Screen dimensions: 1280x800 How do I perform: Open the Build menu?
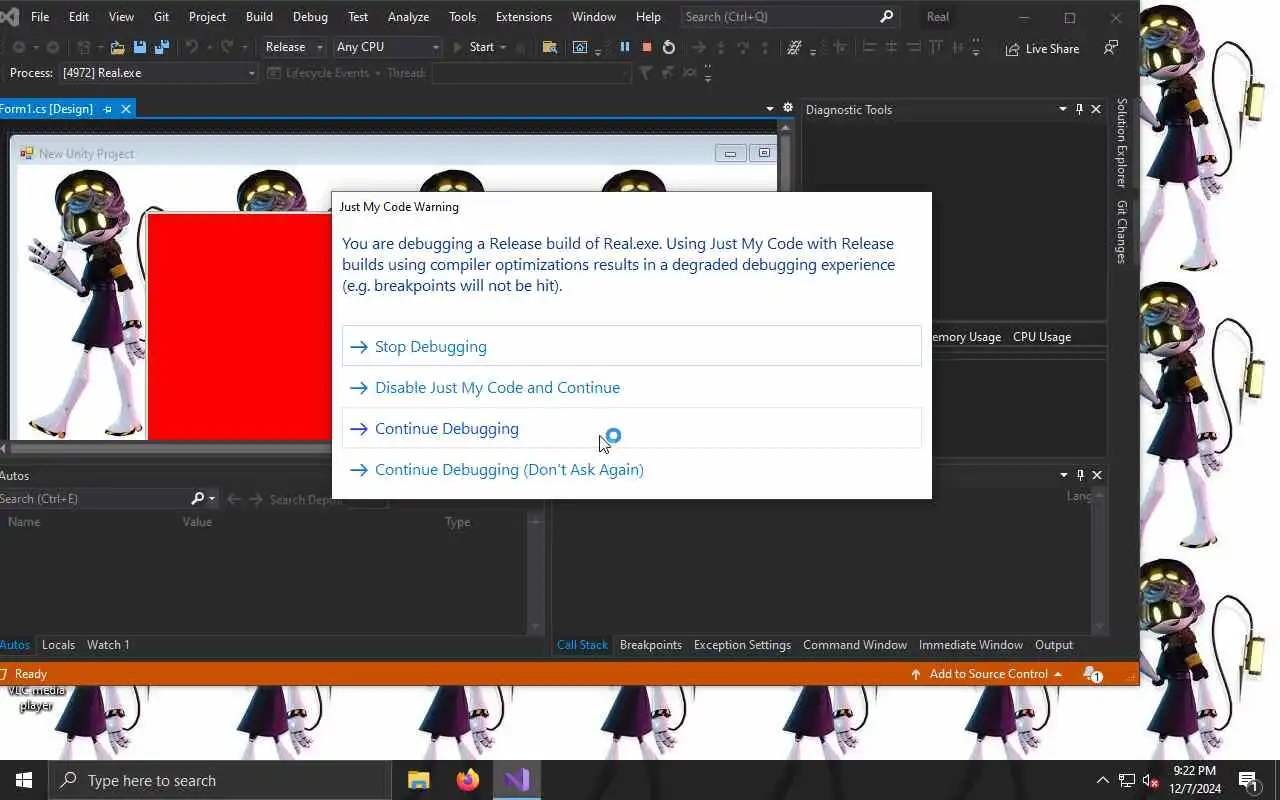[x=259, y=17]
